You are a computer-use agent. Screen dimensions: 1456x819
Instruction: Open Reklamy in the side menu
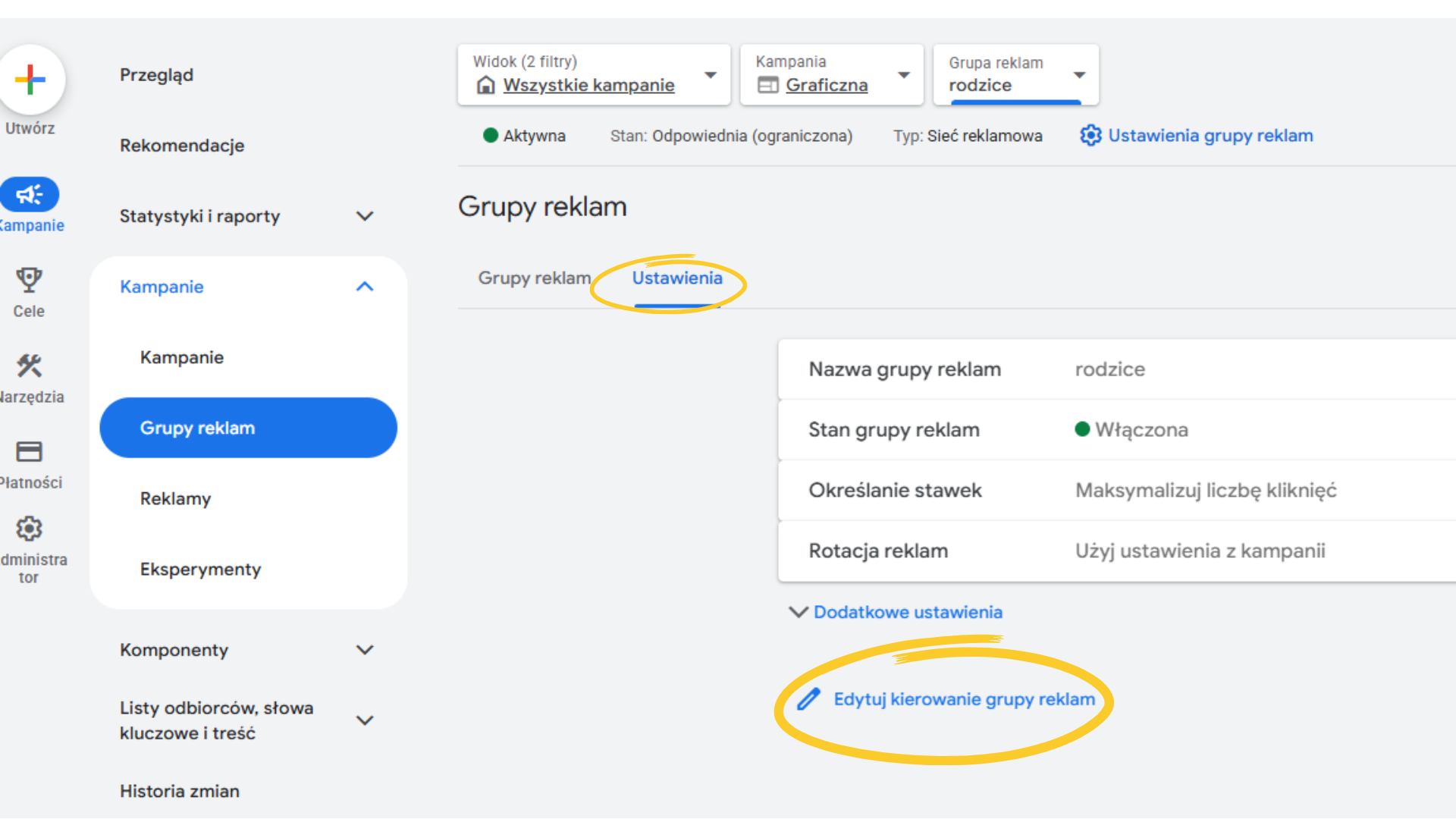click(175, 499)
